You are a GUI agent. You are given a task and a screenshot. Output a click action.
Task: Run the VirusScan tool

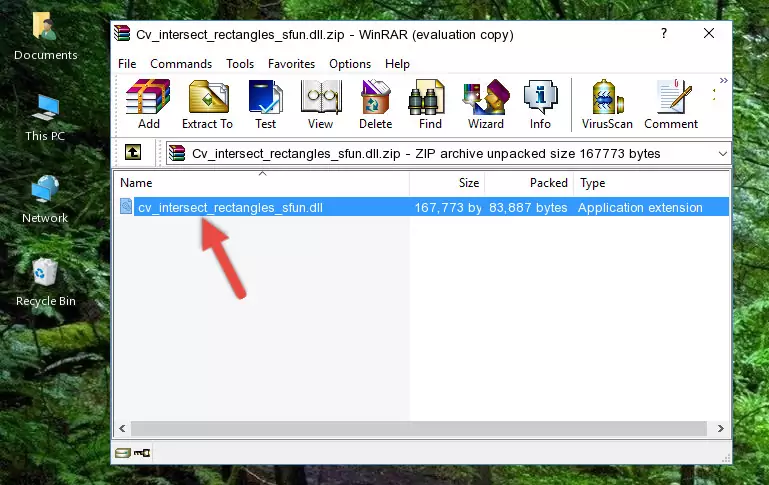607,104
